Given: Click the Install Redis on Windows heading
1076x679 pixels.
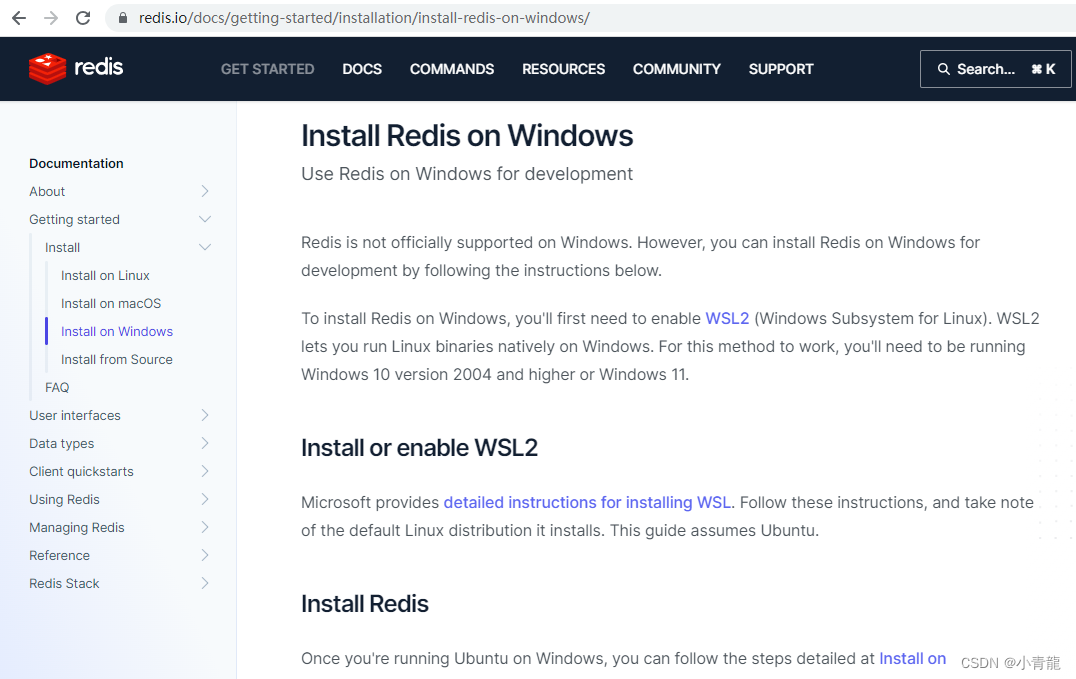Looking at the screenshot, I should click(467, 136).
